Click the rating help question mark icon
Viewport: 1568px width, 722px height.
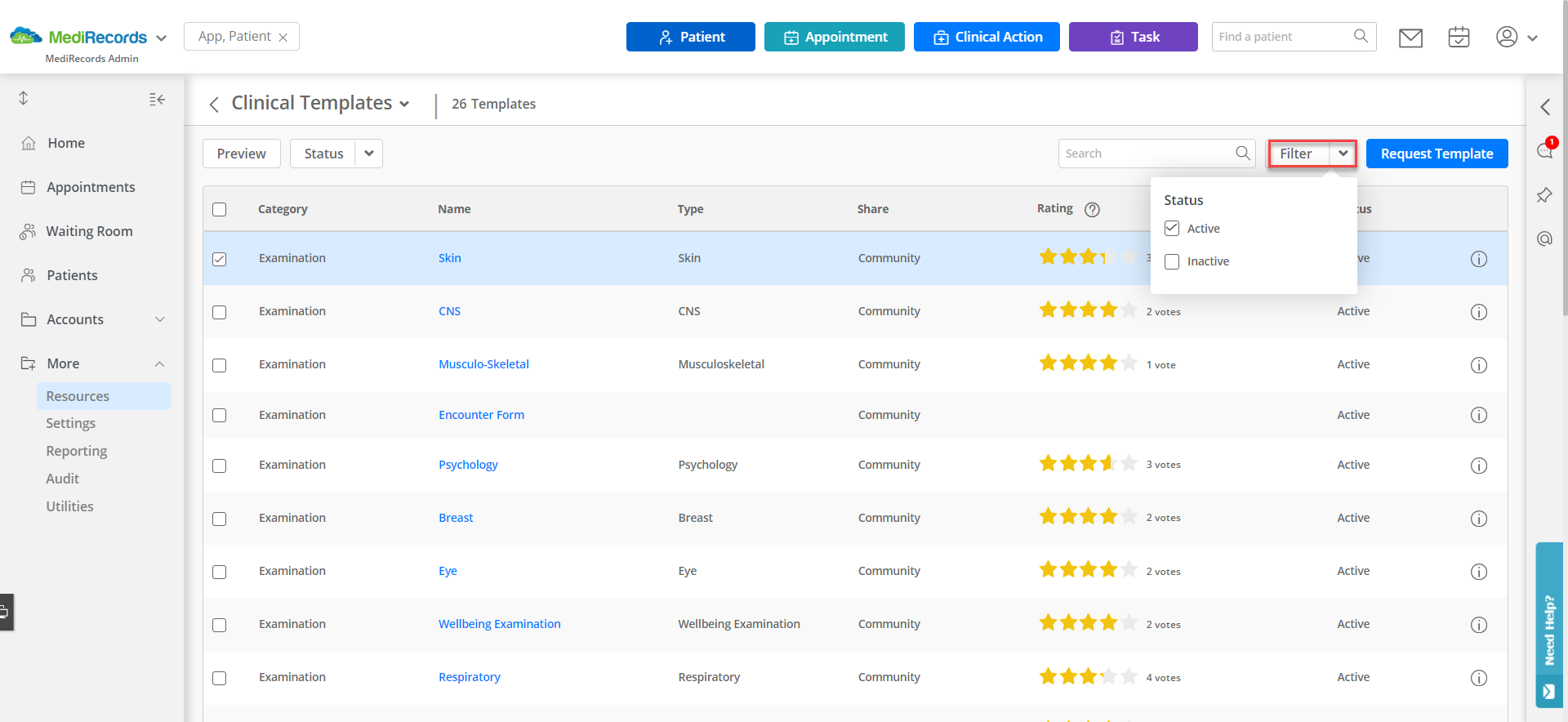point(1092,209)
